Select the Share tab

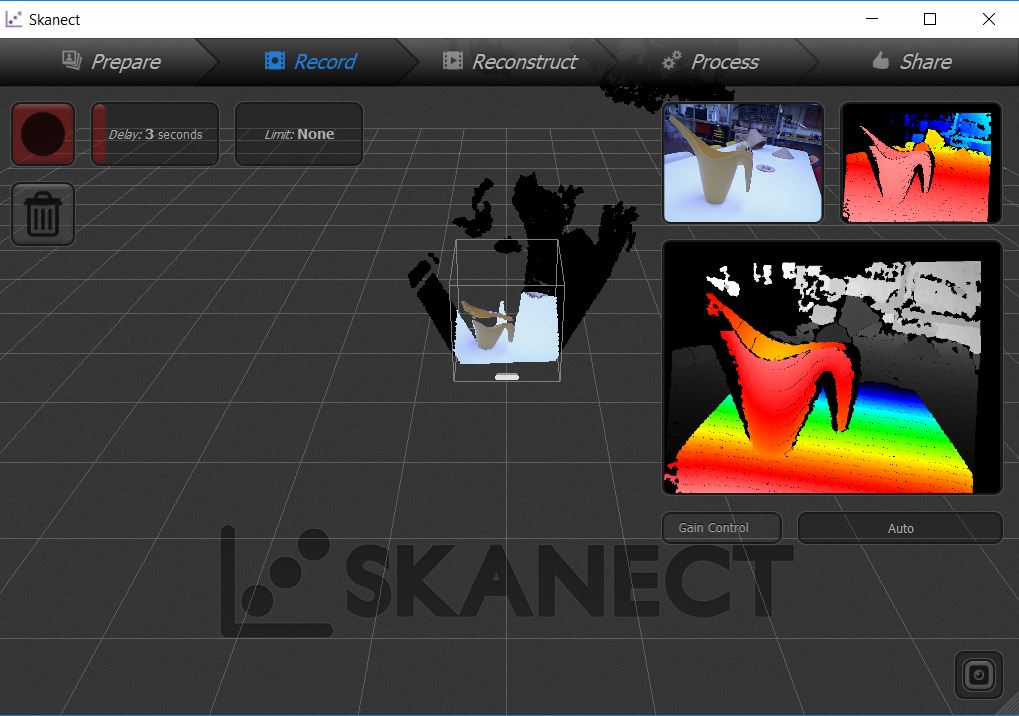pyautogui.click(x=911, y=62)
